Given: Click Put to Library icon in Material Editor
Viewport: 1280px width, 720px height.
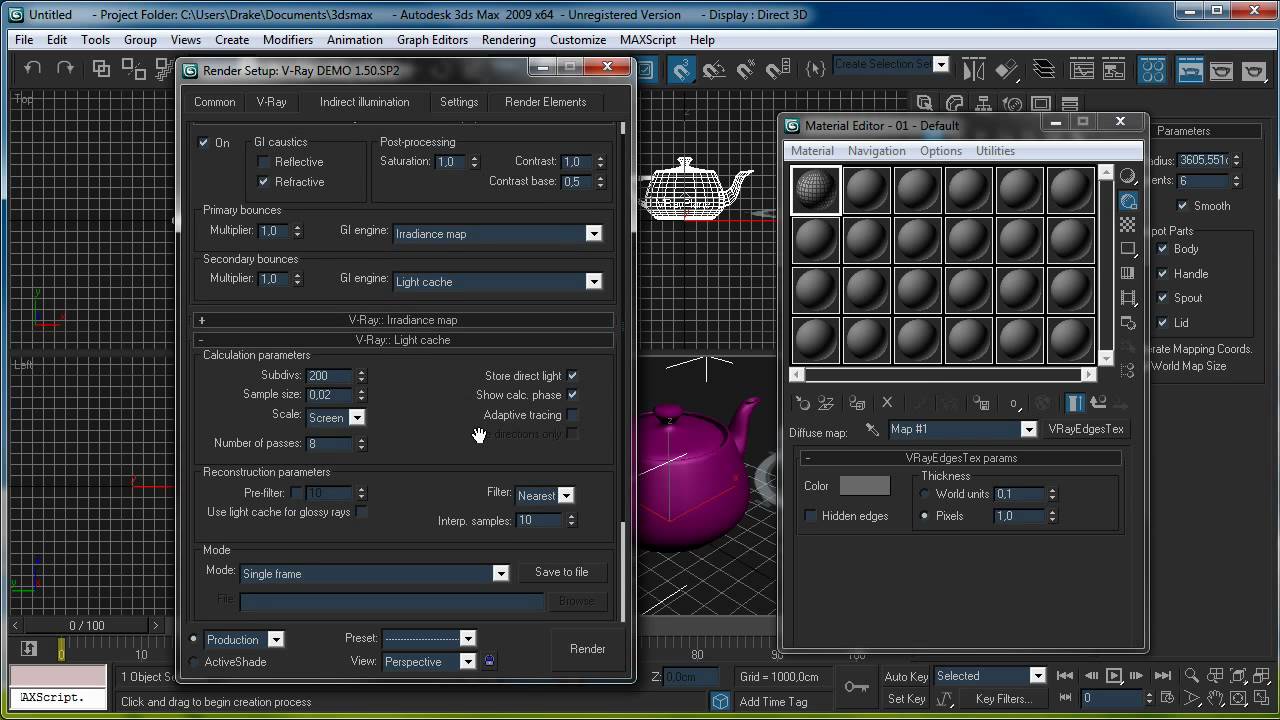Looking at the screenshot, I should pyautogui.click(x=981, y=403).
